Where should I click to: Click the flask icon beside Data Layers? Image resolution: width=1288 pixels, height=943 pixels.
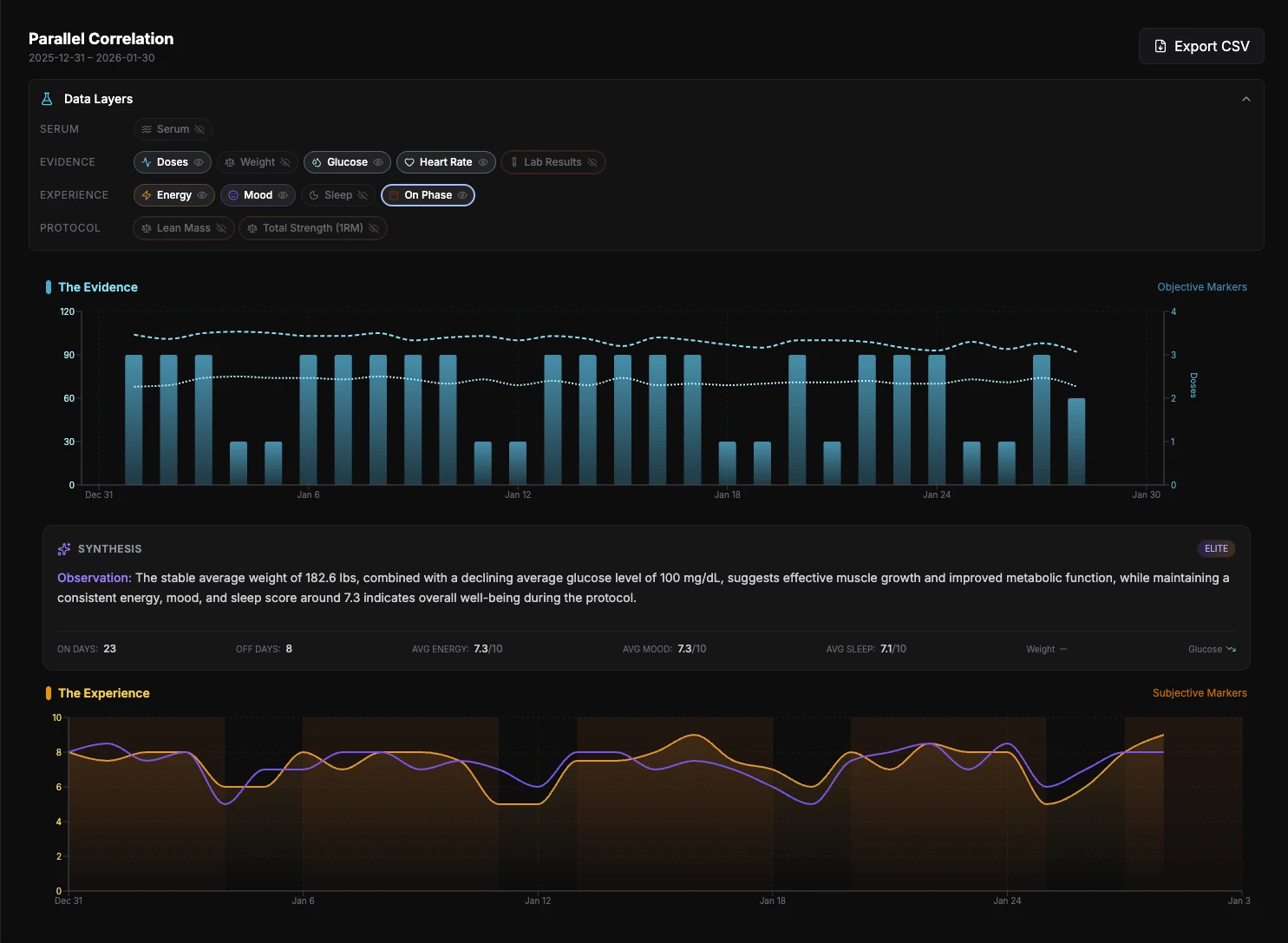click(x=46, y=98)
